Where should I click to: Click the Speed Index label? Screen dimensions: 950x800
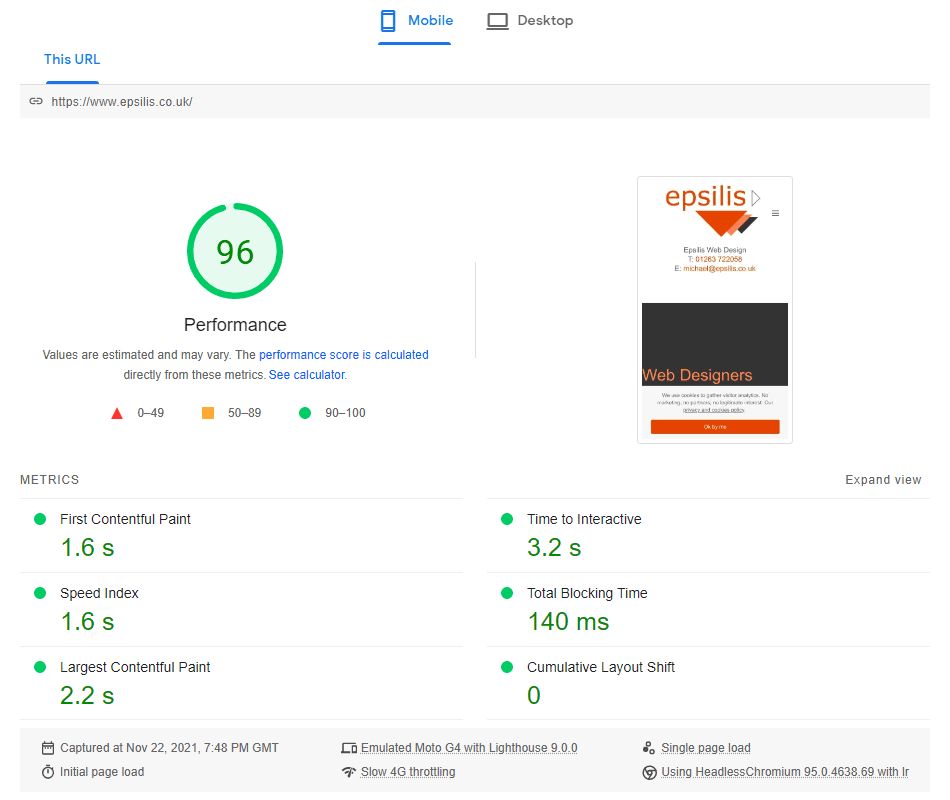tap(99, 593)
